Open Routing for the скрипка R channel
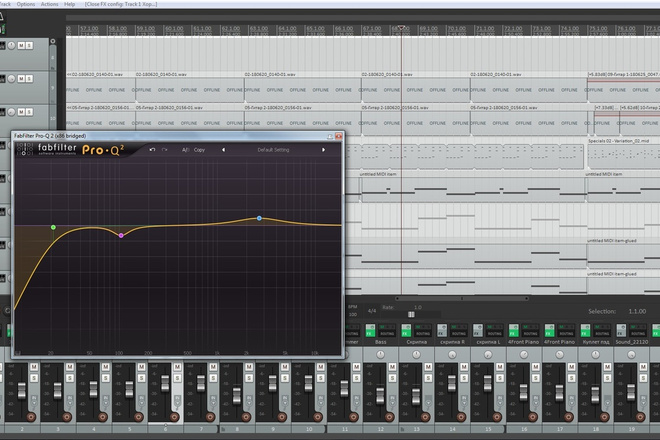 pyautogui.click(x=459, y=331)
